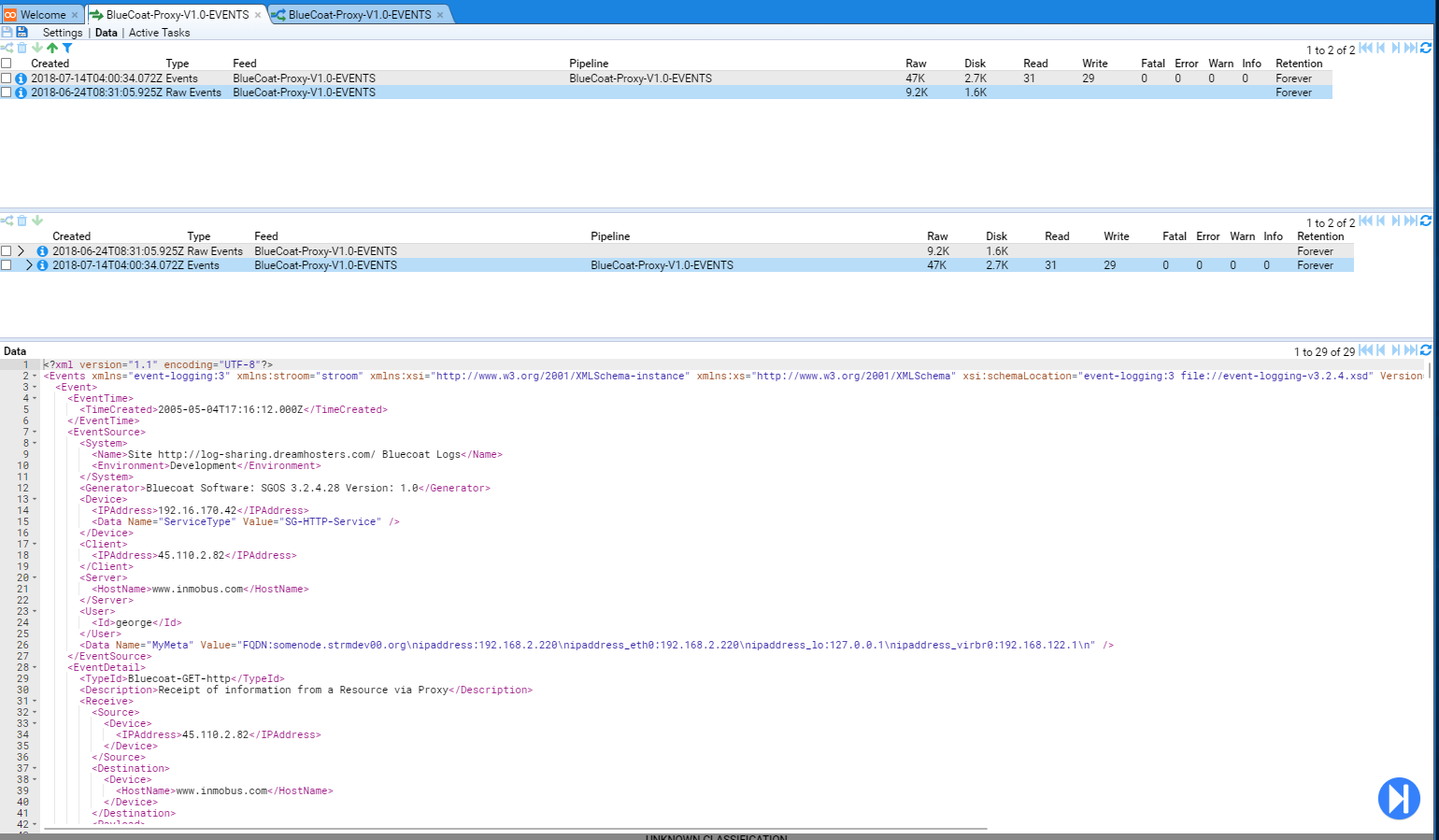Image resolution: width=1439 pixels, height=840 pixels.
Task: Click the Save All double-disk icon
Action: click(x=21, y=32)
